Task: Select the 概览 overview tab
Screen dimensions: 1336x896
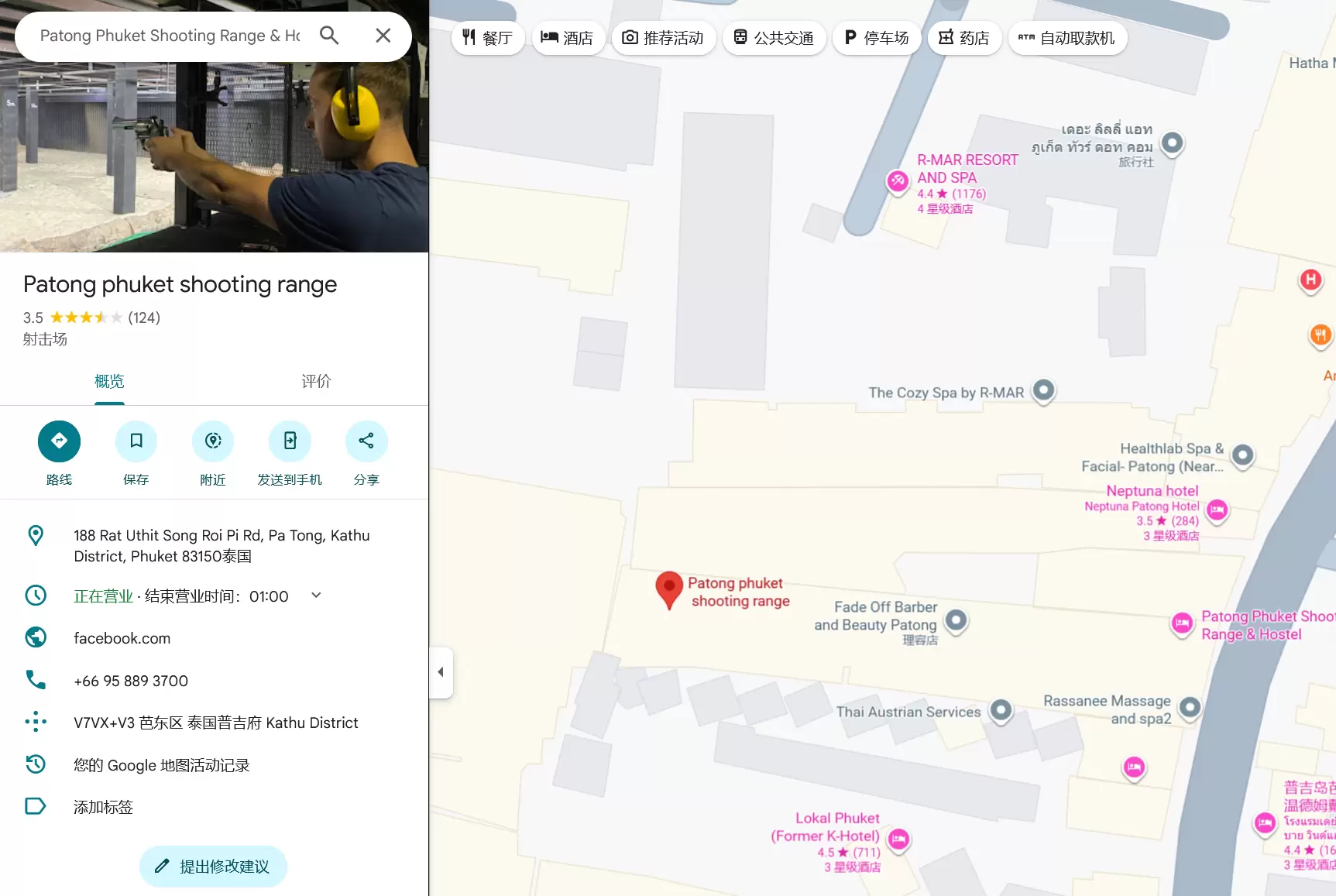Action: click(109, 381)
